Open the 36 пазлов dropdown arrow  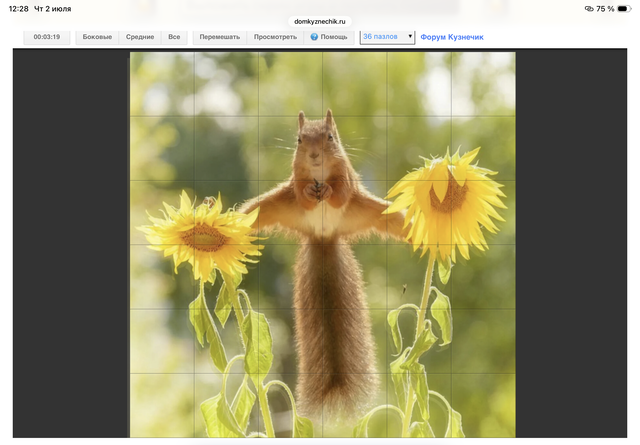pos(410,36)
